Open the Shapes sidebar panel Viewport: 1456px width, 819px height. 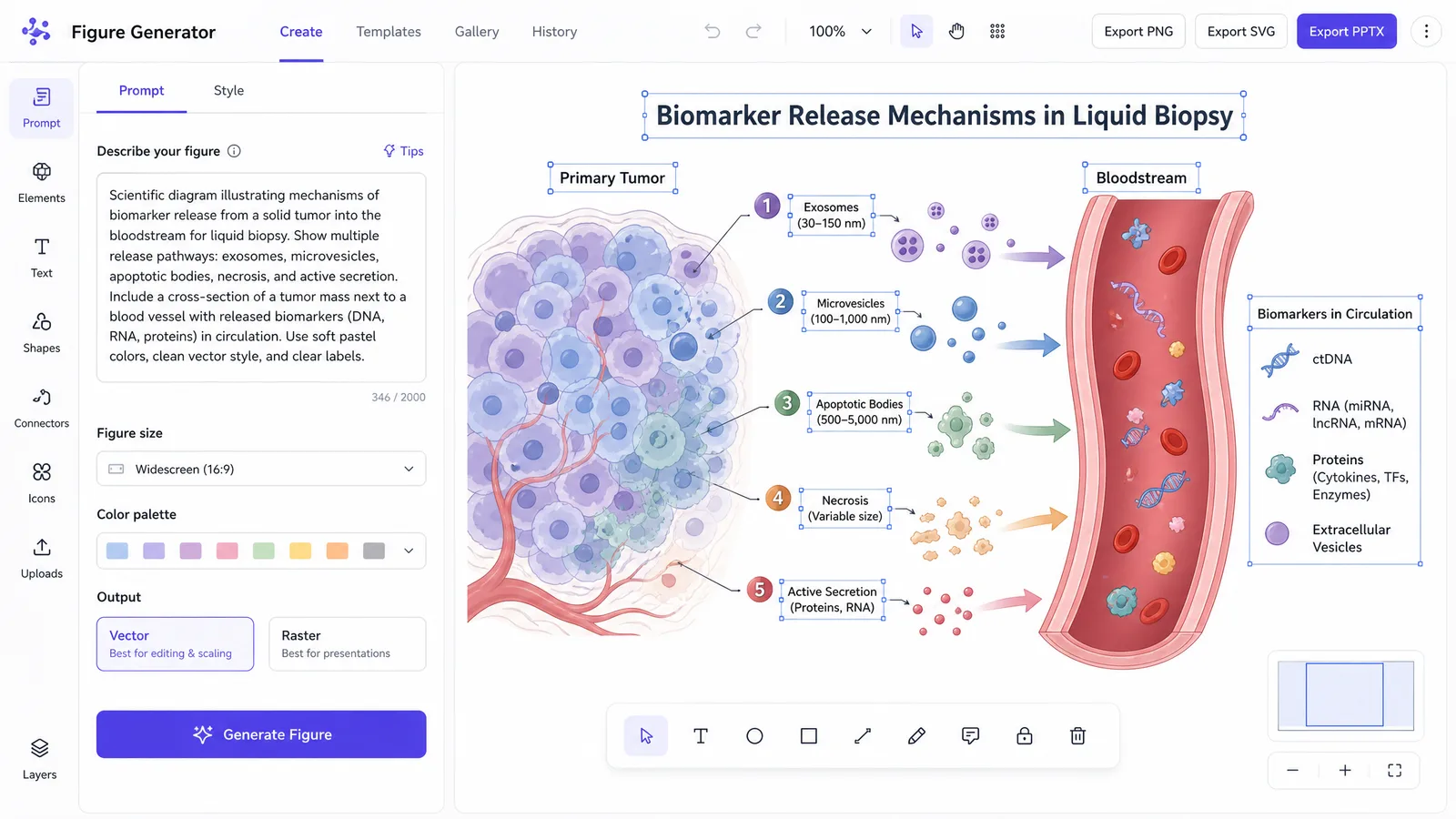click(42, 333)
